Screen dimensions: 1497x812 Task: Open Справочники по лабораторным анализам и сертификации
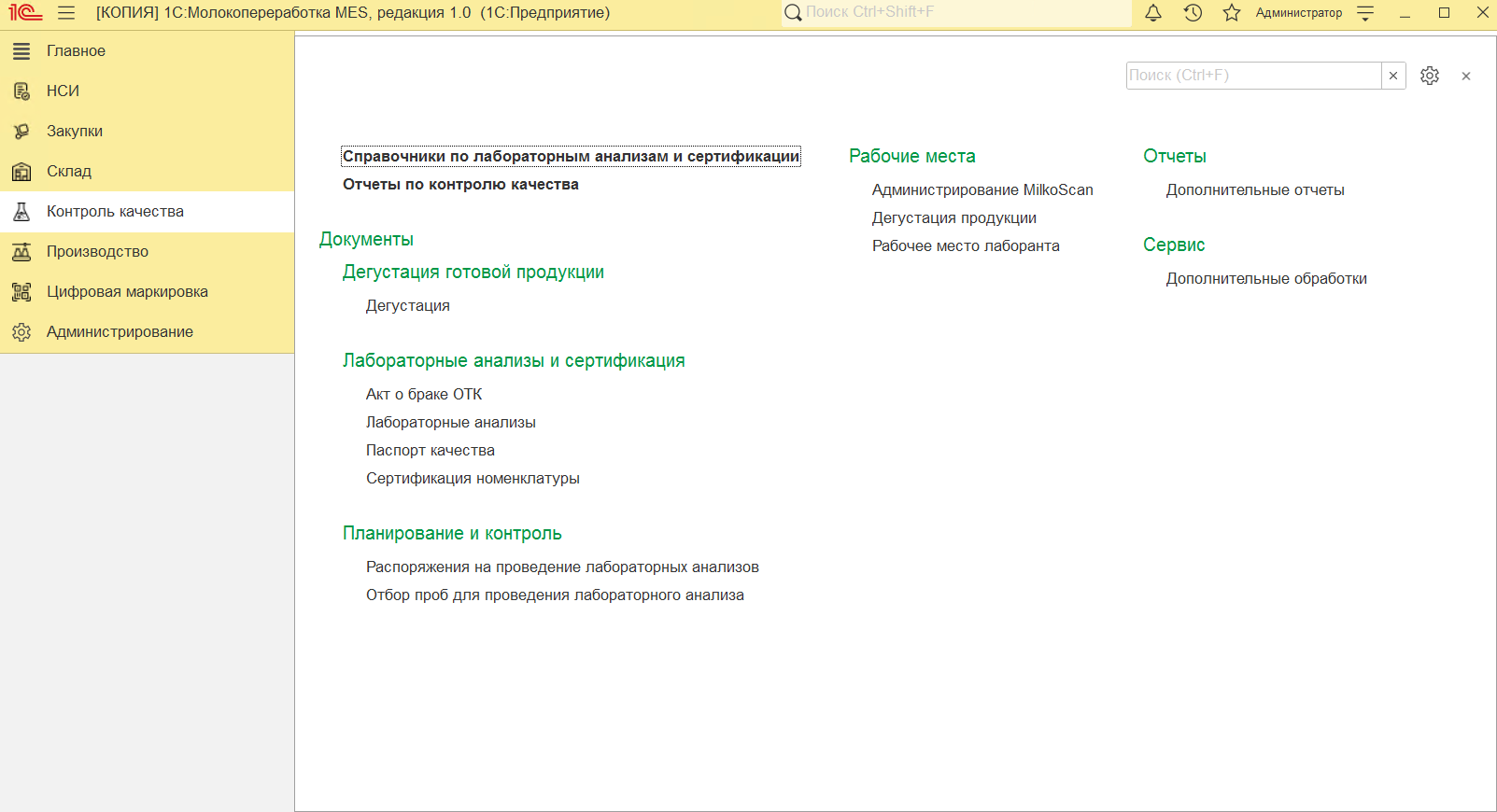pos(571,157)
